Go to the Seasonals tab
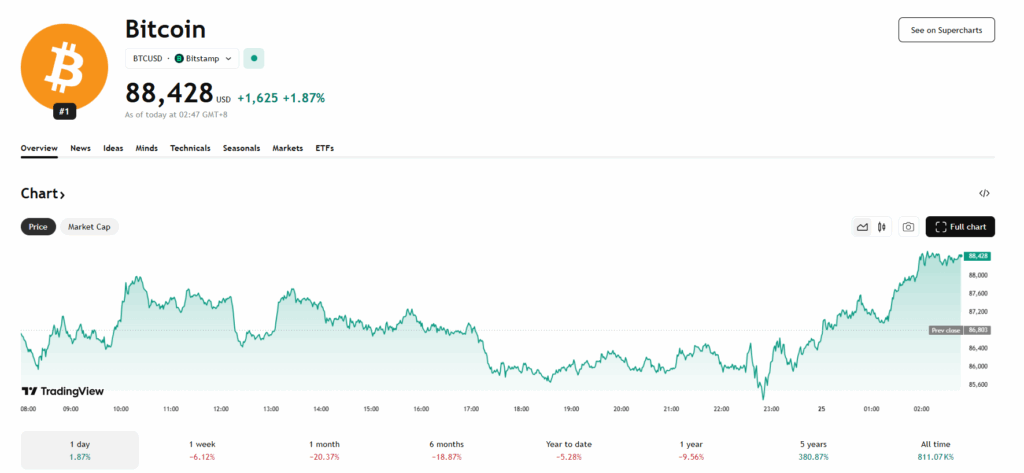This screenshot has width=1024, height=473. pyautogui.click(x=241, y=148)
